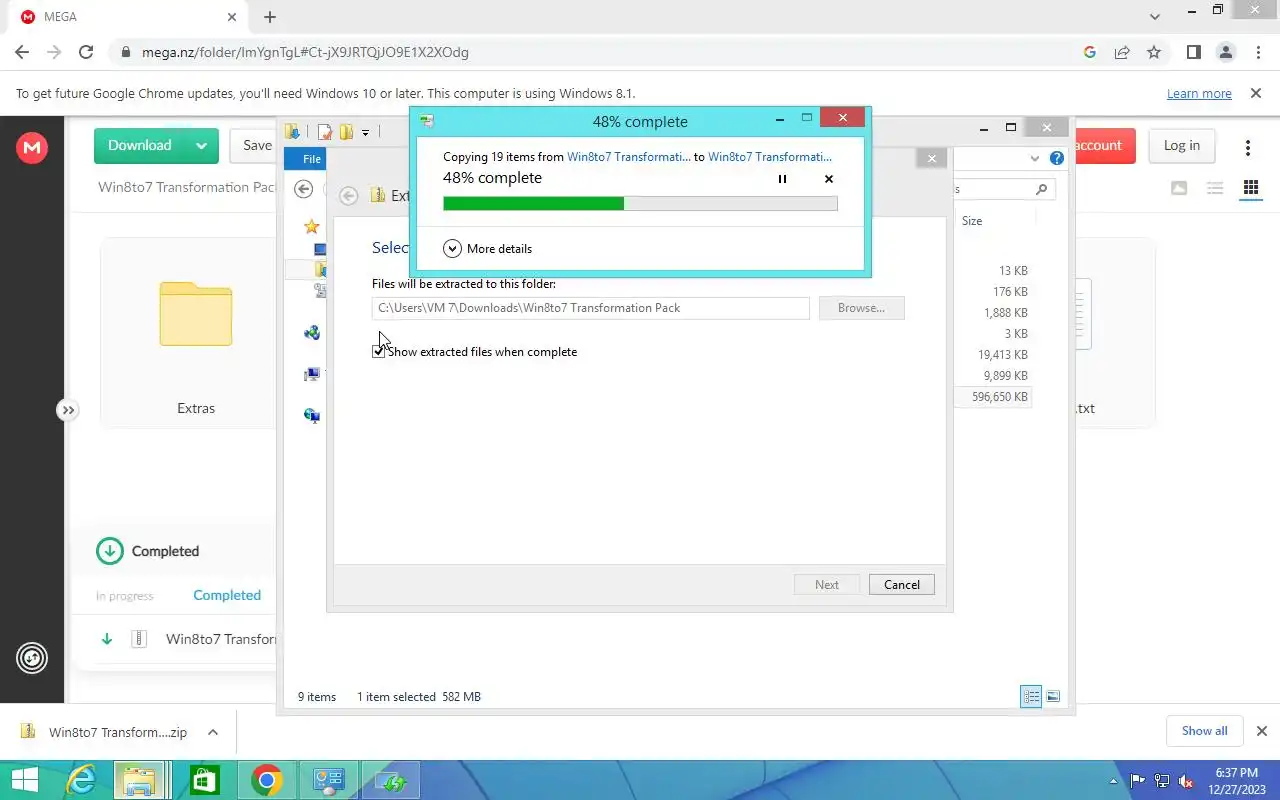This screenshot has height=800, width=1280.
Task: Open the copy destination folder link
Action: click(x=770, y=157)
